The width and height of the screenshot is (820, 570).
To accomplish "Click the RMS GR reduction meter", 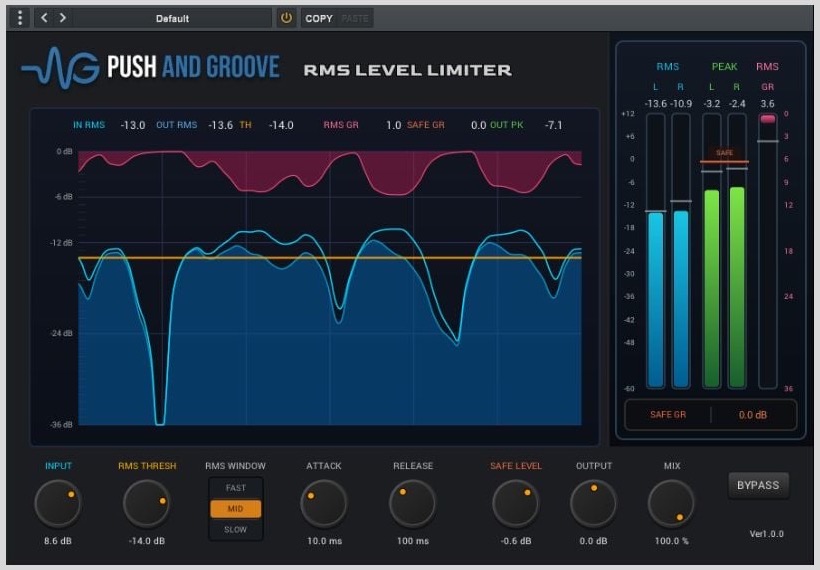I will pyautogui.click(x=768, y=251).
